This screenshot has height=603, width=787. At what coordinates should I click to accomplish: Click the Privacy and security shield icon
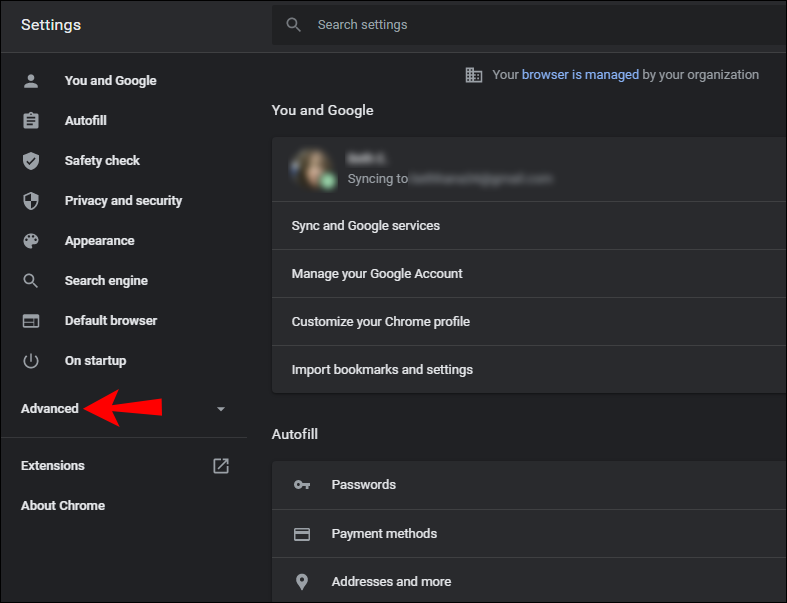pos(31,201)
